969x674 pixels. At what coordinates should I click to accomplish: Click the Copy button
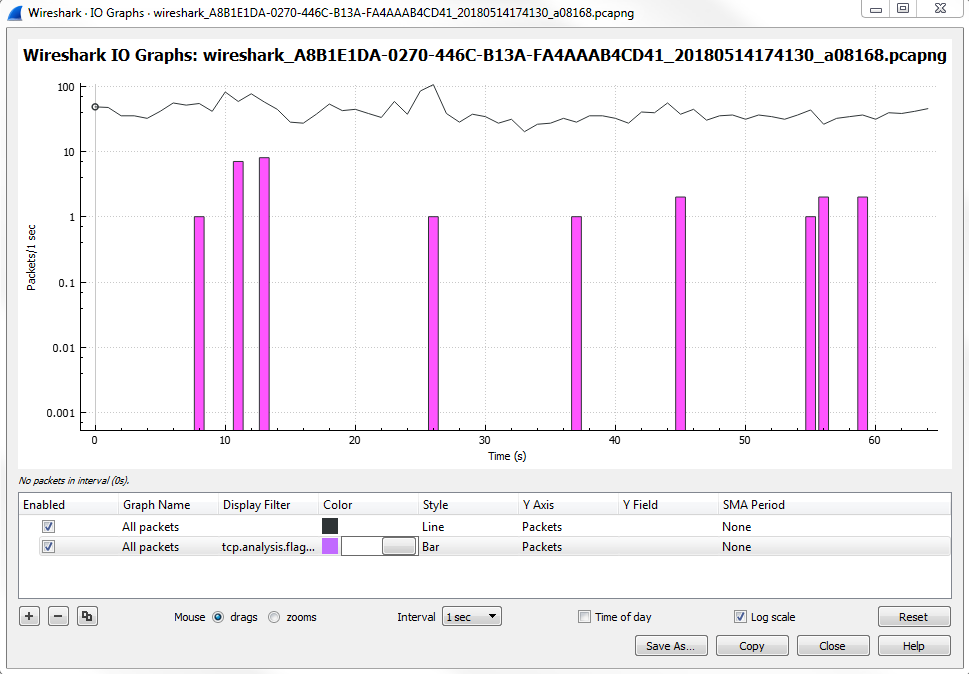coord(751,646)
